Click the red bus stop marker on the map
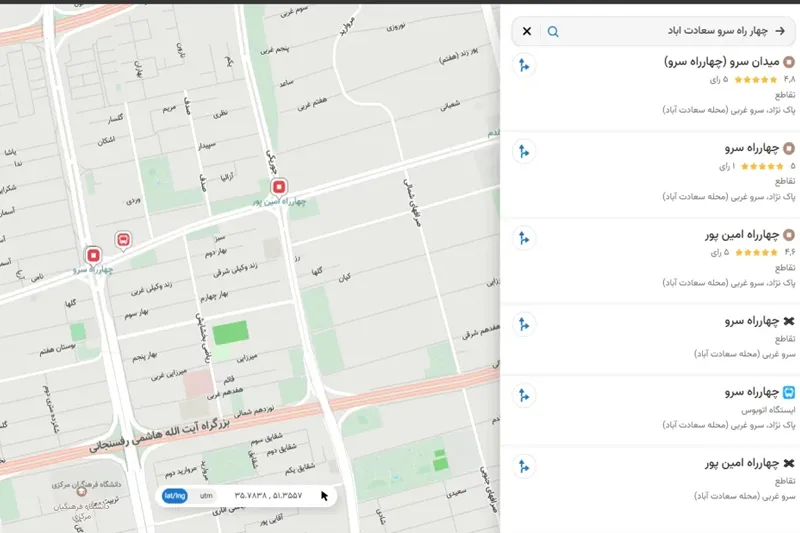800x533 pixels. (x=123, y=240)
